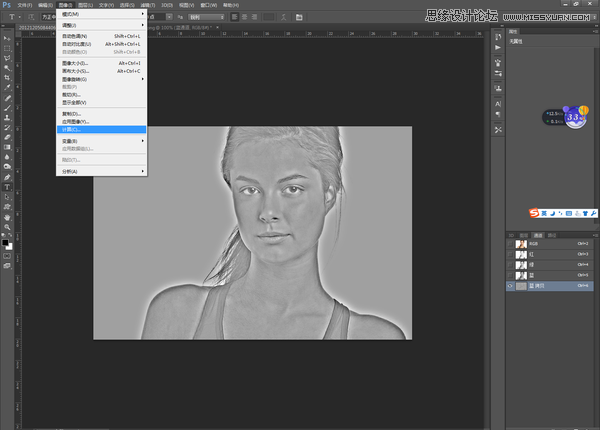The height and width of the screenshot is (430, 600).
Task: Select the Zoom tool in toolbox
Action: tap(7, 227)
